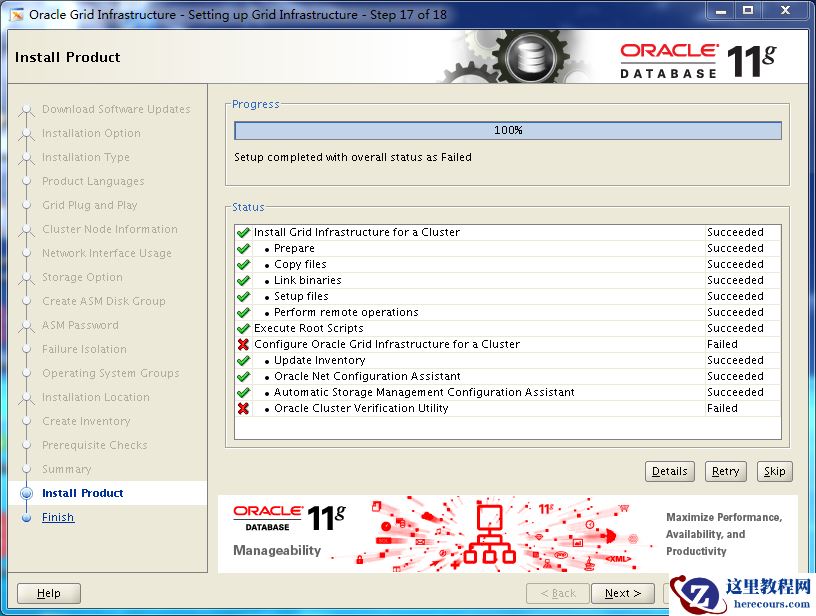Select 'Execute Root Scripts' row text

coord(309,328)
